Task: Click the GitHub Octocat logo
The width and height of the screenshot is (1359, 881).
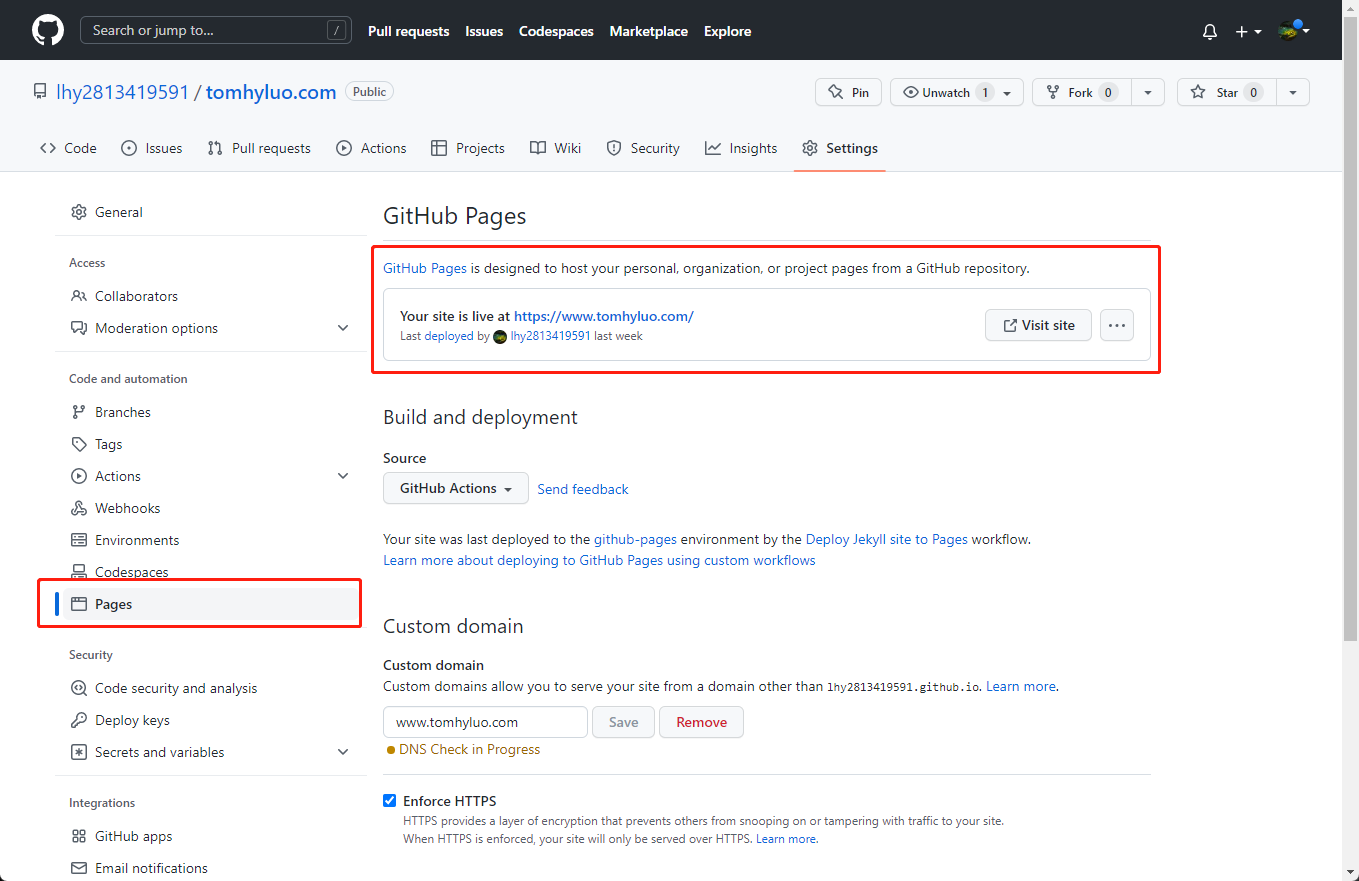Action: (47, 30)
